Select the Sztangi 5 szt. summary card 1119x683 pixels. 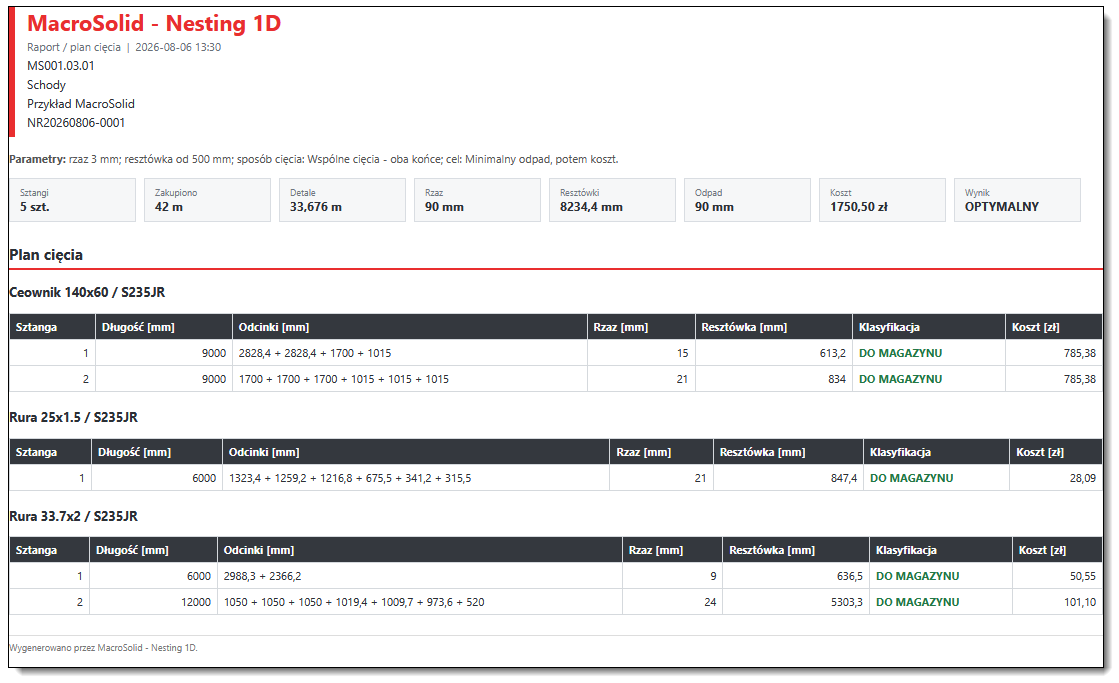point(72,200)
